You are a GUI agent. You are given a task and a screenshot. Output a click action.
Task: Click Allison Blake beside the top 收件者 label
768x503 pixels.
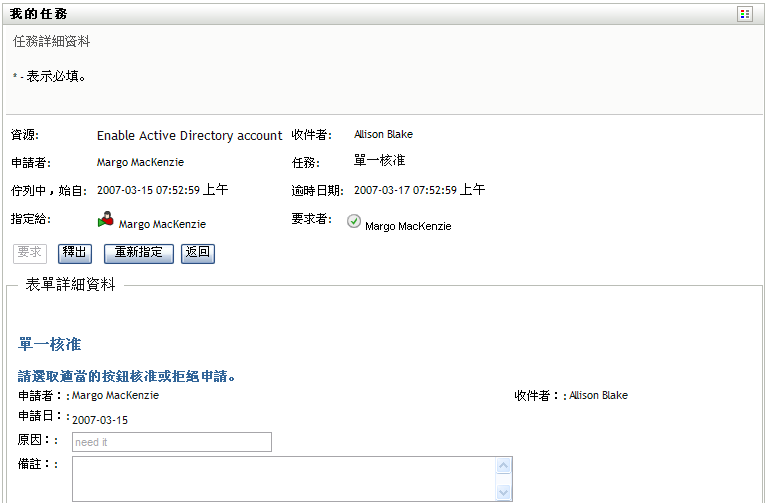click(x=383, y=134)
